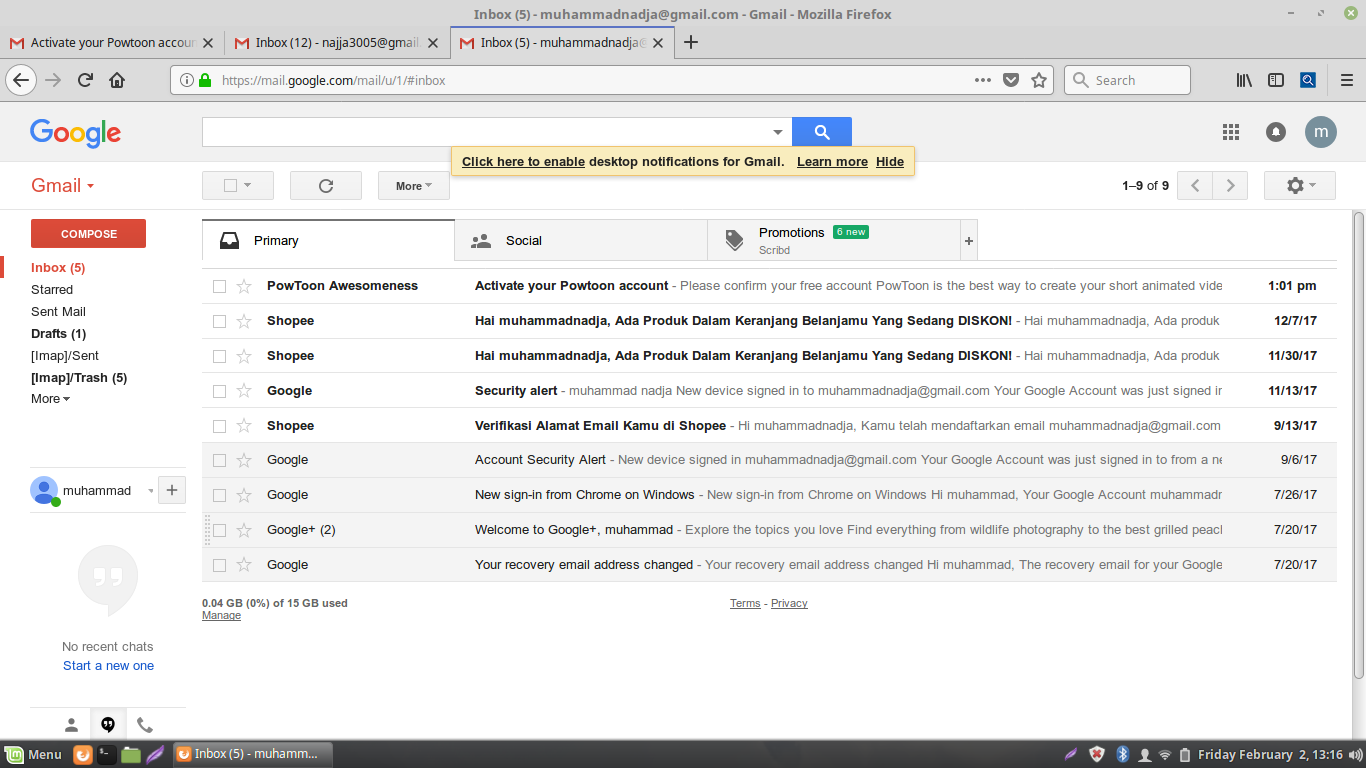Viewport: 1366px width, 768px height.
Task: Open Google notifications bell
Action: click(x=1276, y=132)
